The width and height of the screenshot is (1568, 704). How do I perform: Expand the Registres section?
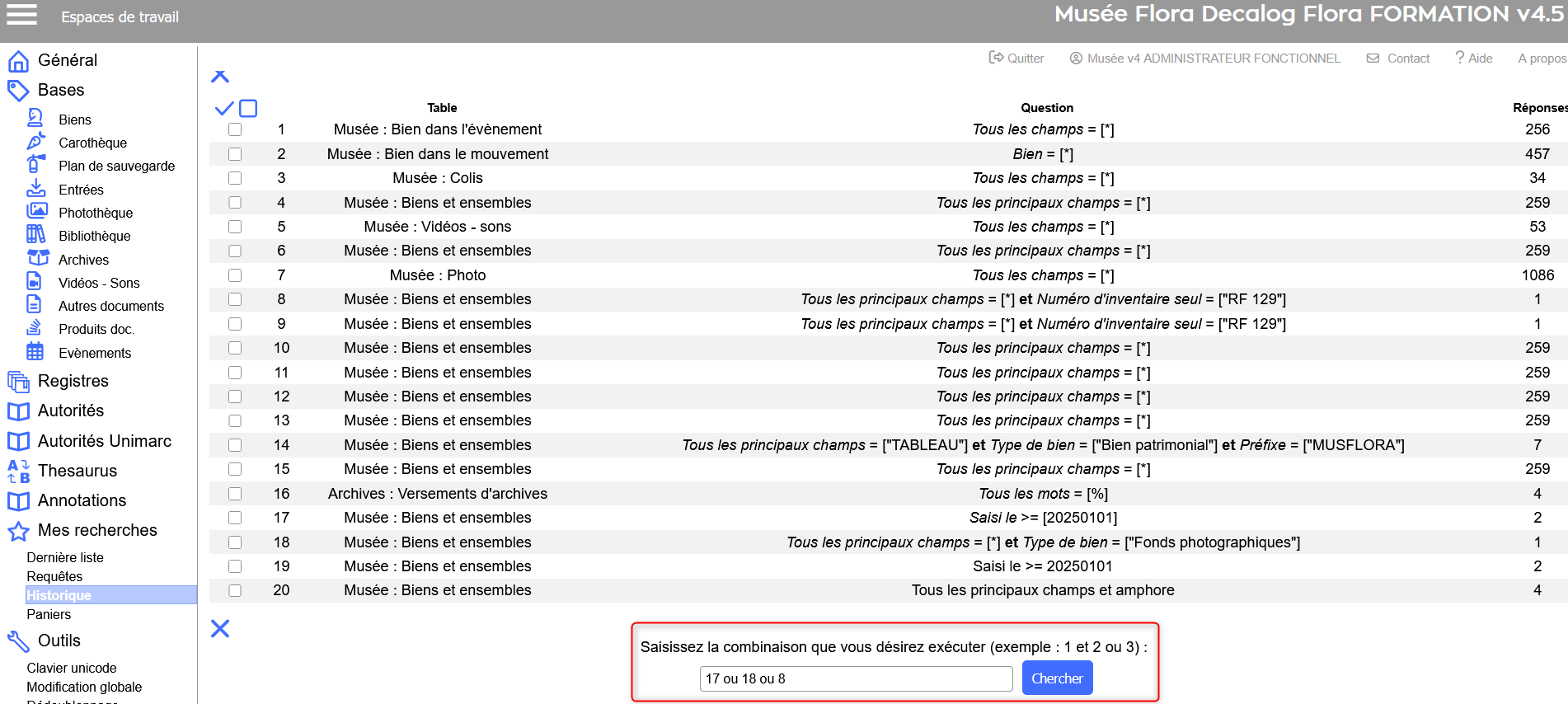tap(73, 381)
